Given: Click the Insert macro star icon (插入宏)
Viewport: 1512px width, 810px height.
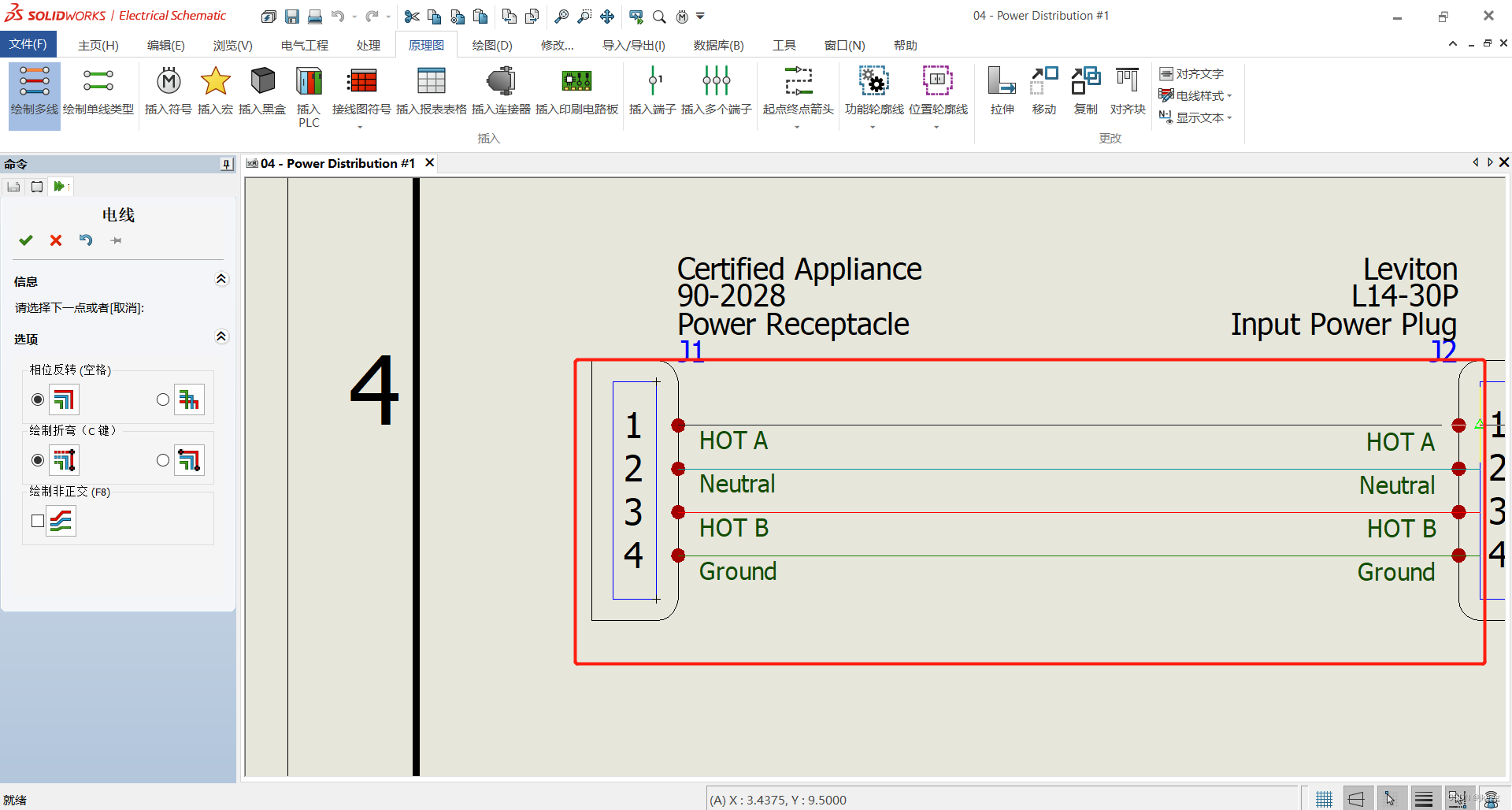Looking at the screenshot, I should 215,81.
